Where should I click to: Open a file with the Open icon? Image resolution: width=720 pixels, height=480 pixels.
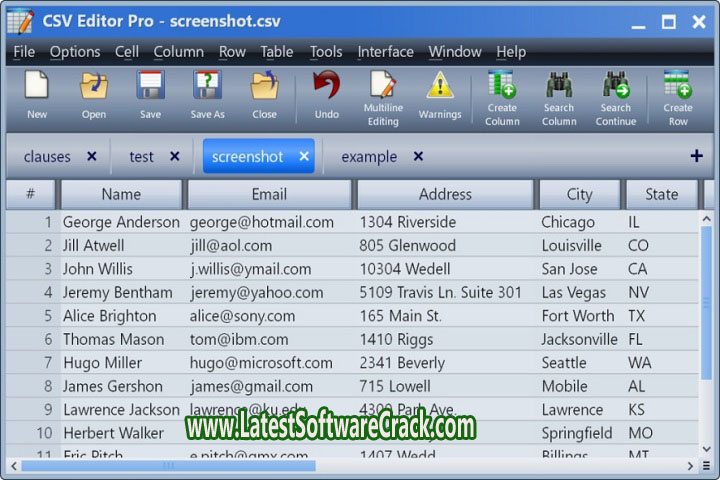click(94, 87)
